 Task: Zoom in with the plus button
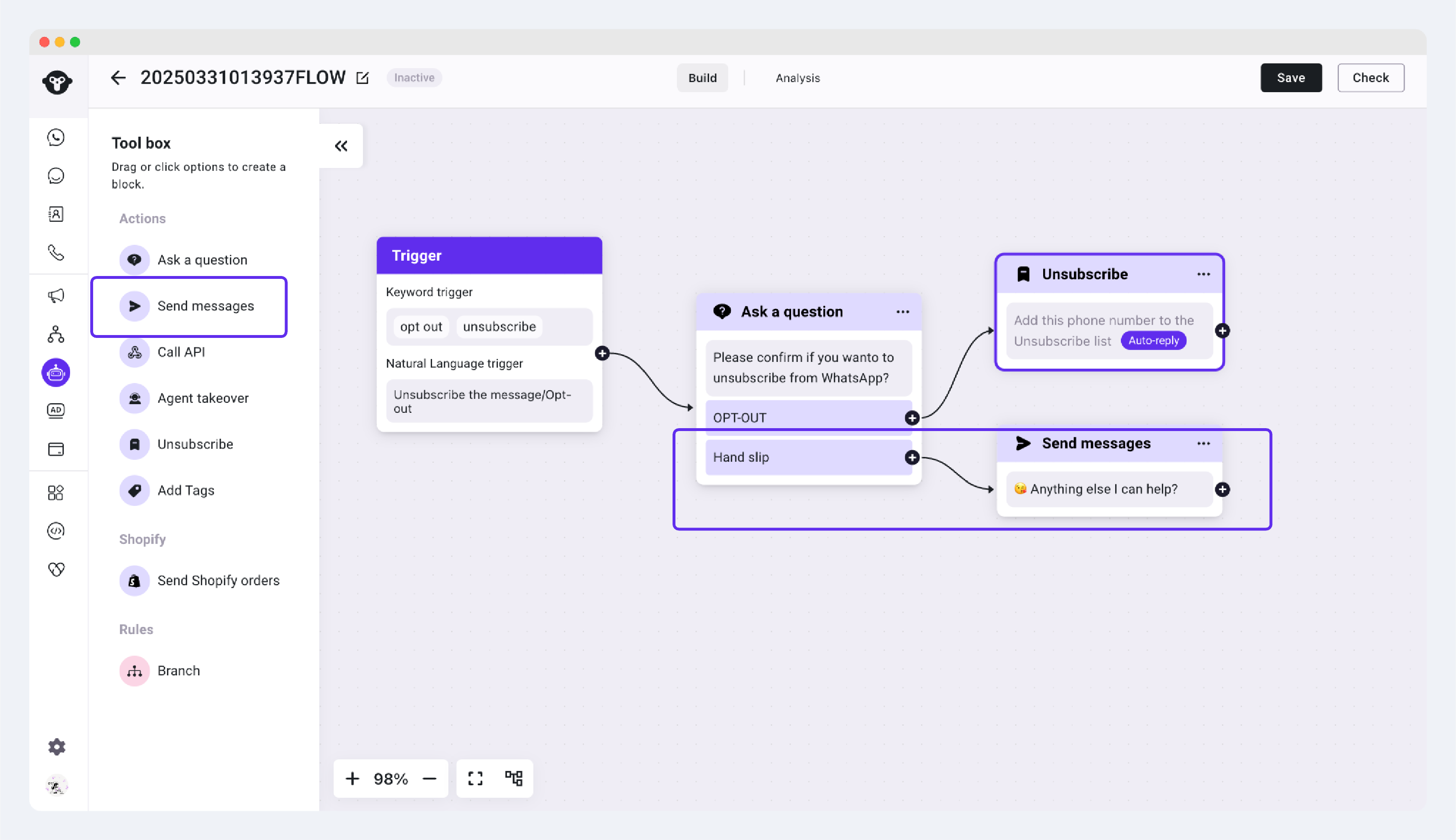pos(352,778)
